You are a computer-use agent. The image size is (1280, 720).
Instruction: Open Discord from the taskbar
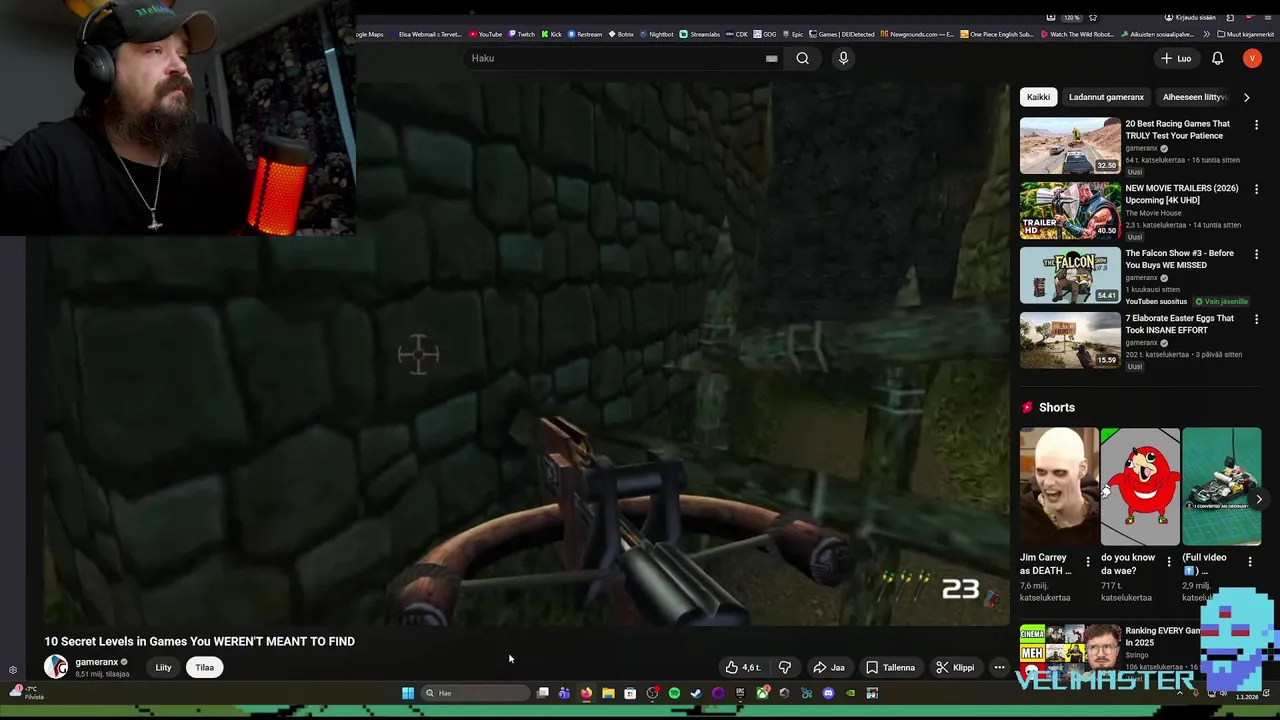[828, 693]
